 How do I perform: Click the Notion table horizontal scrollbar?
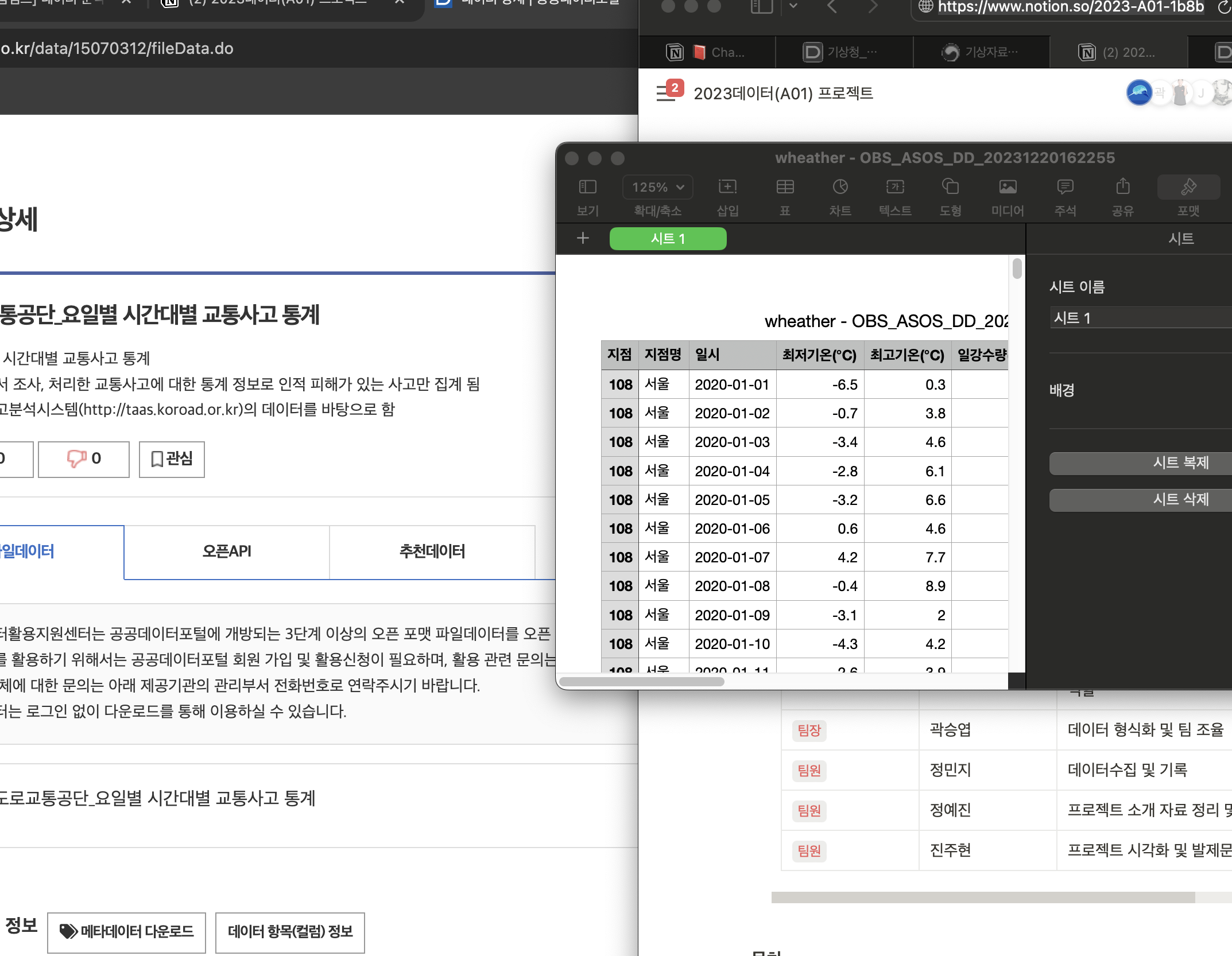click(x=983, y=897)
